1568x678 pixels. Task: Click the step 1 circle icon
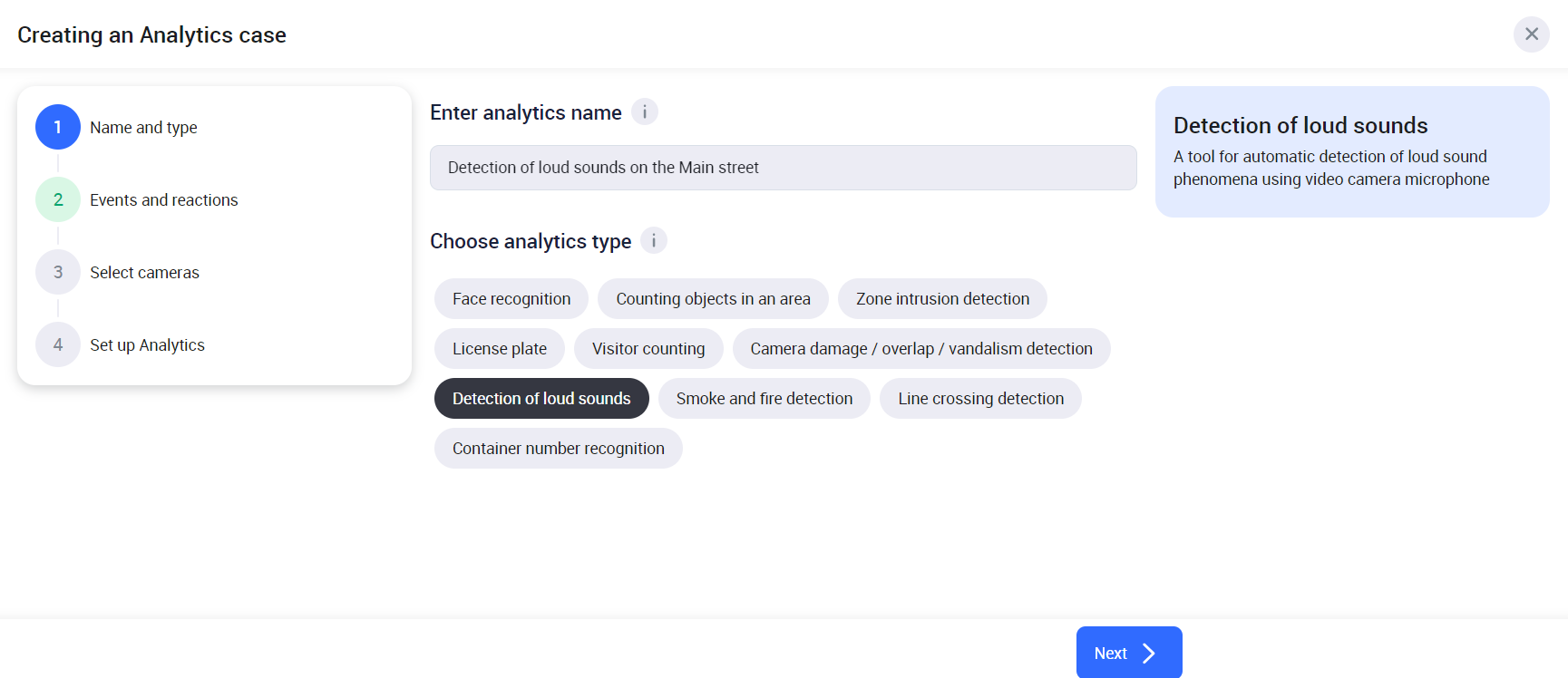click(58, 127)
